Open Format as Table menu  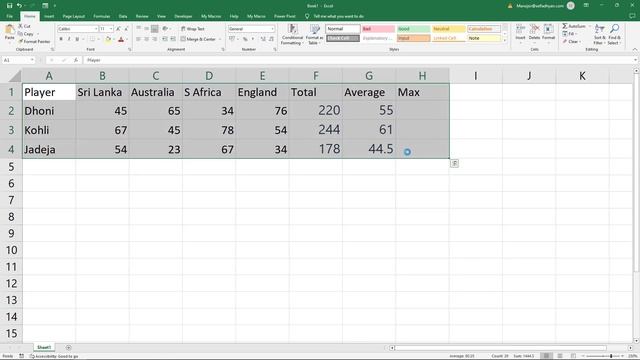tap(315, 34)
